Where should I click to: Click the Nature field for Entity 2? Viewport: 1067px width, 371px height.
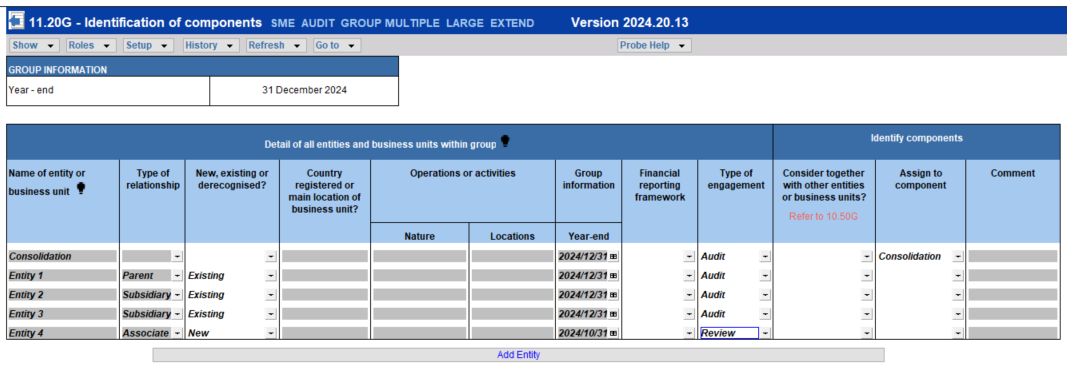[420, 295]
